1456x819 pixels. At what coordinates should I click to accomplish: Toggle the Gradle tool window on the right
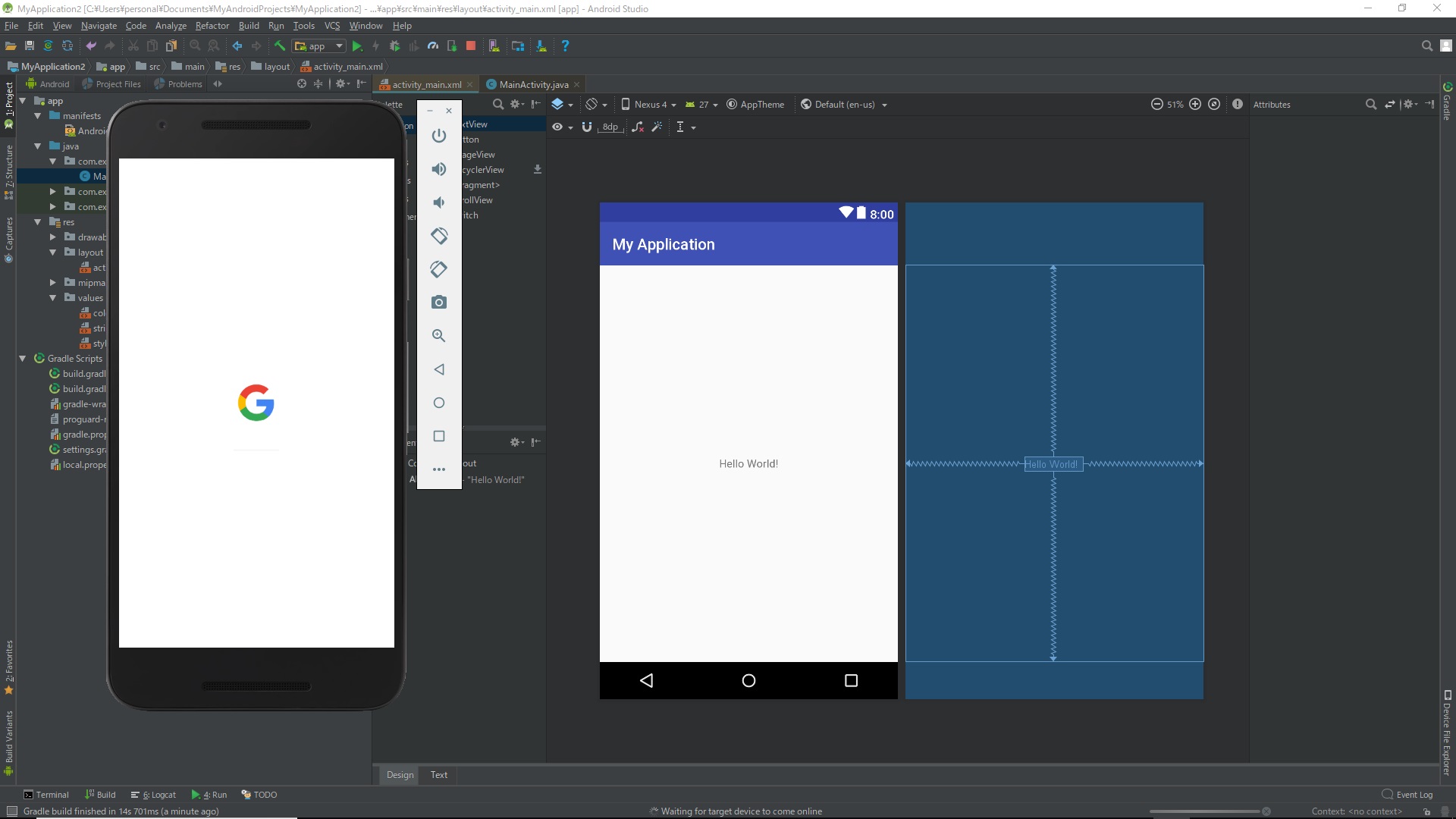click(1448, 100)
